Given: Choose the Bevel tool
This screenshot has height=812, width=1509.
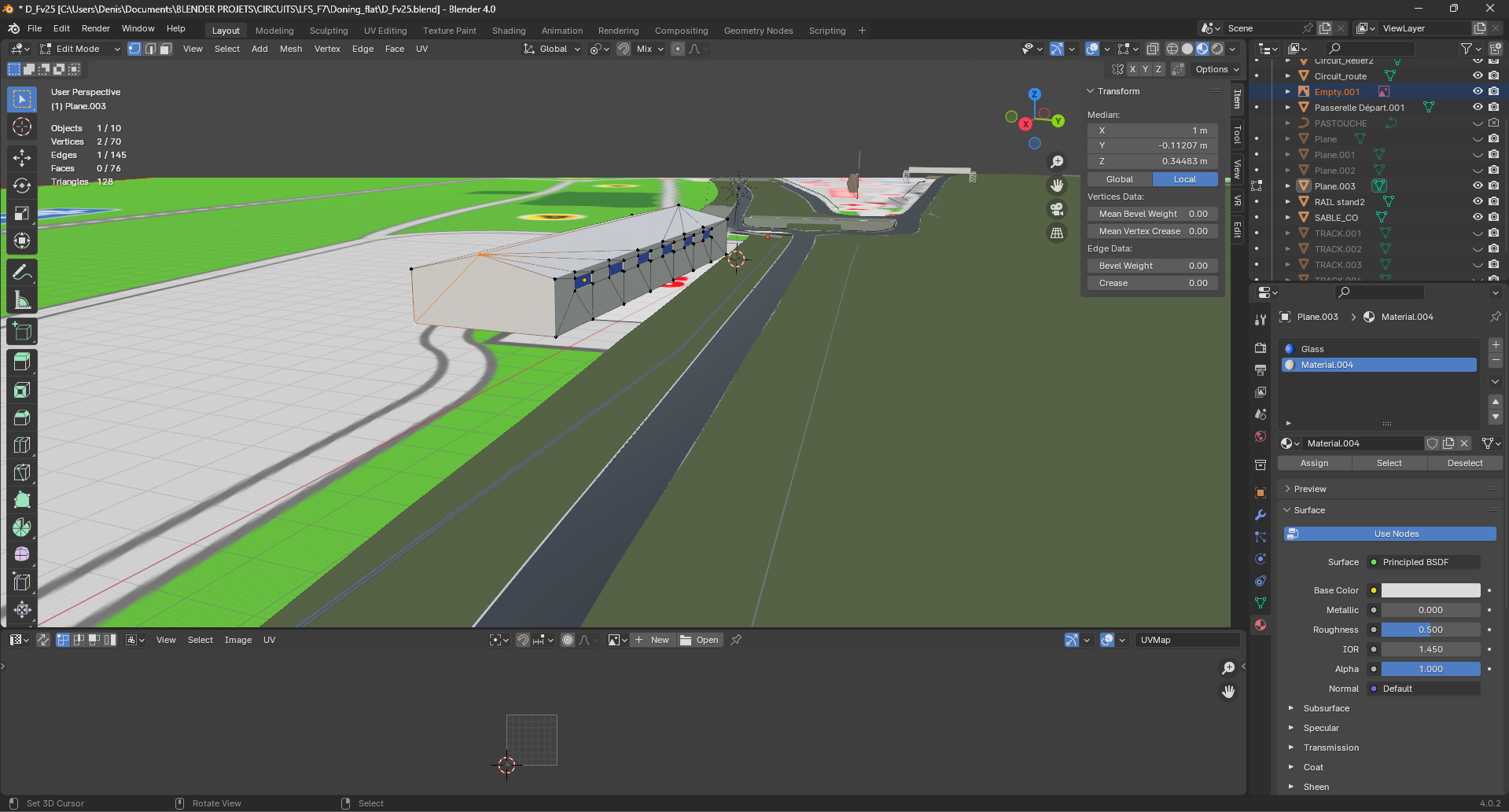Looking at the screenshot, I should click(x=22, y=417).
